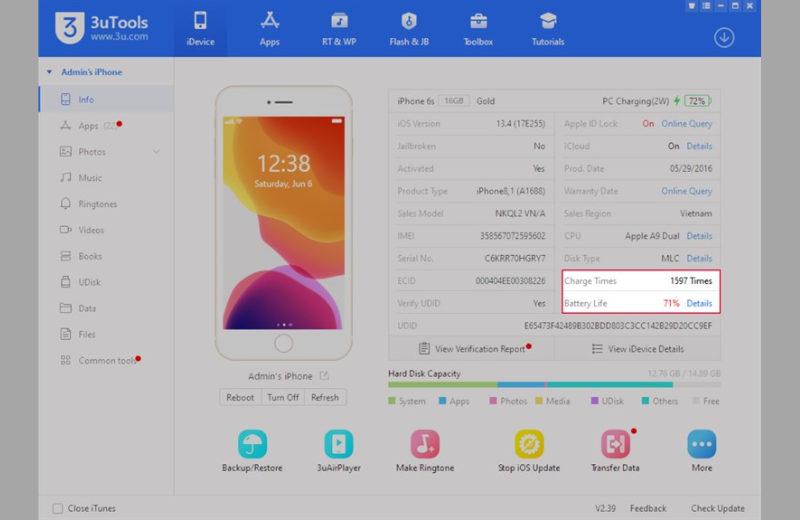Open Ringtones in the sidebar
Screen dimensions: 800x520
click(106, 204)
